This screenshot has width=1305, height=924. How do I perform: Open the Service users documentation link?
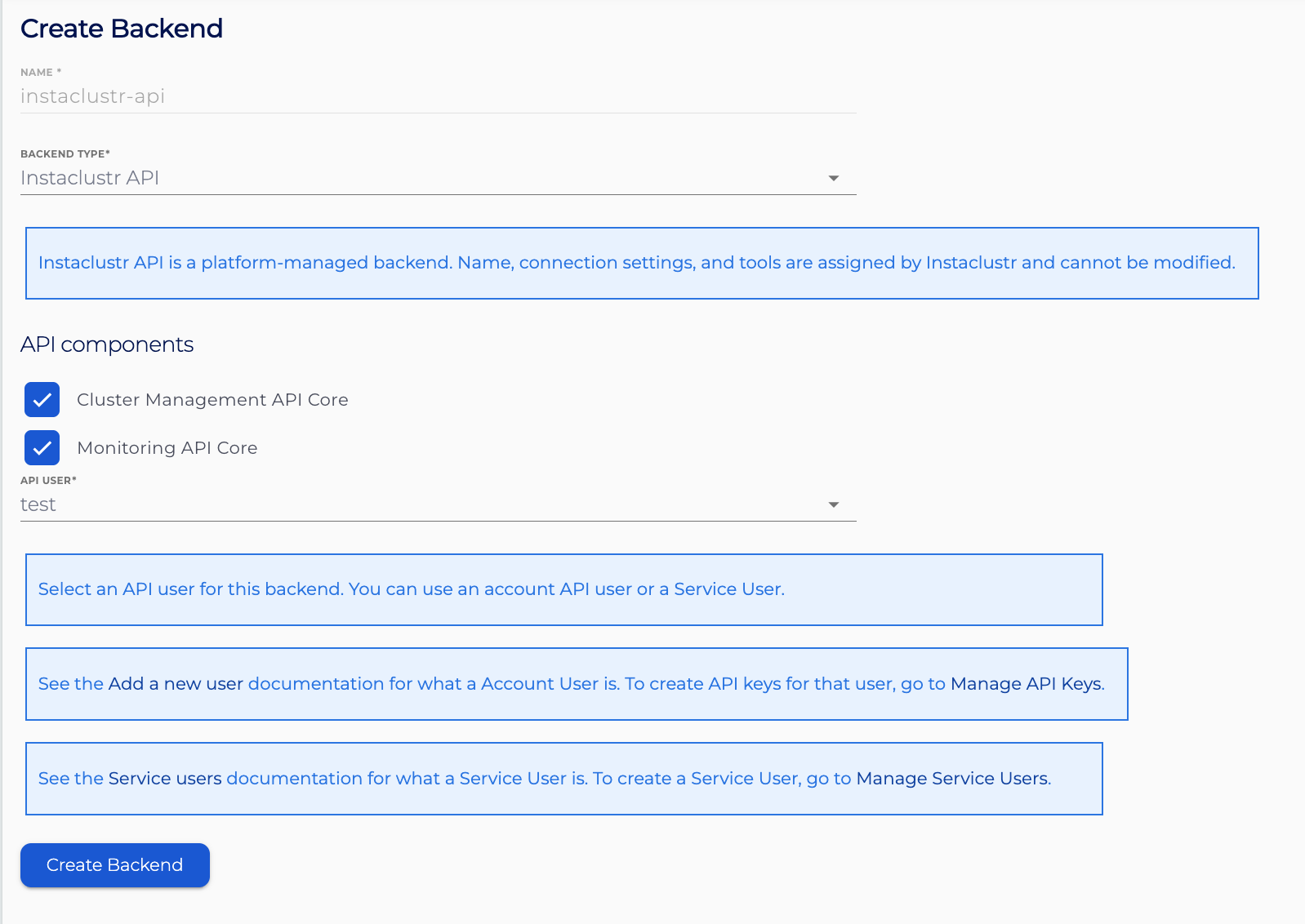pos(165,779)
